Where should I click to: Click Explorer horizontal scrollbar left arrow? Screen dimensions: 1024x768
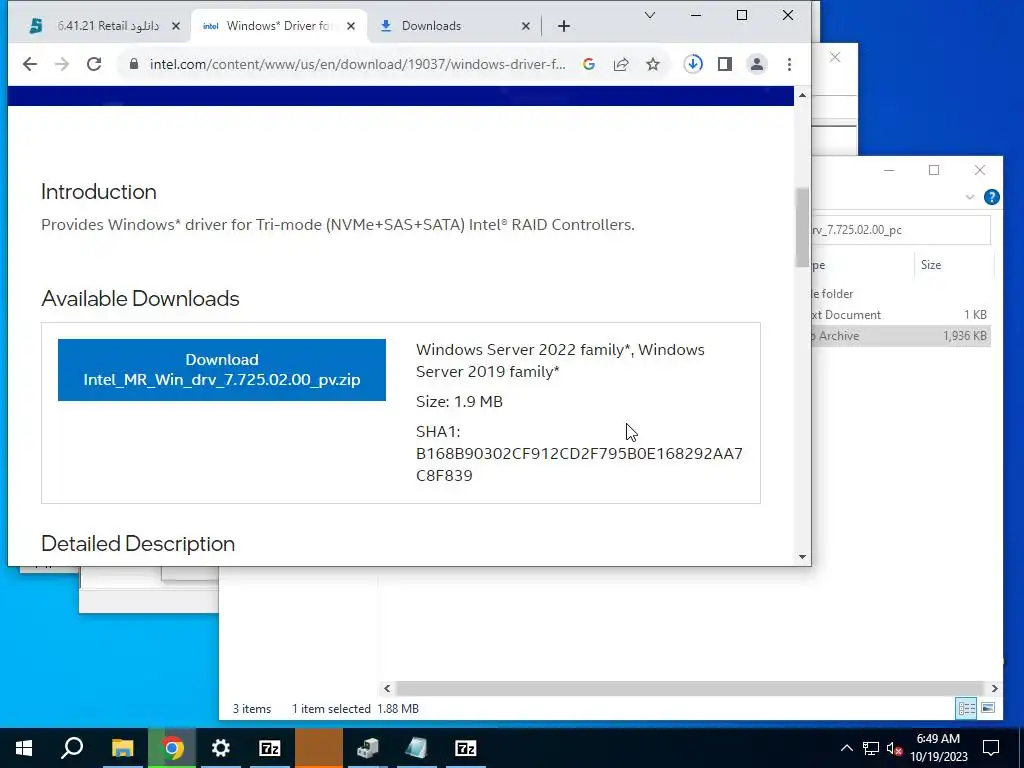click(387, 688)
